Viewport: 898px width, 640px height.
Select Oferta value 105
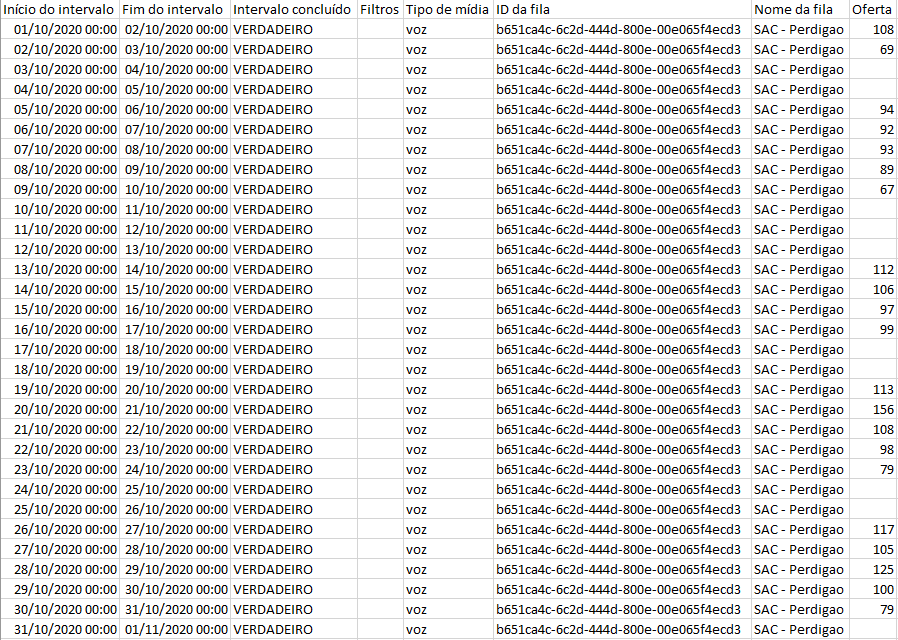(x=873, y=550)
